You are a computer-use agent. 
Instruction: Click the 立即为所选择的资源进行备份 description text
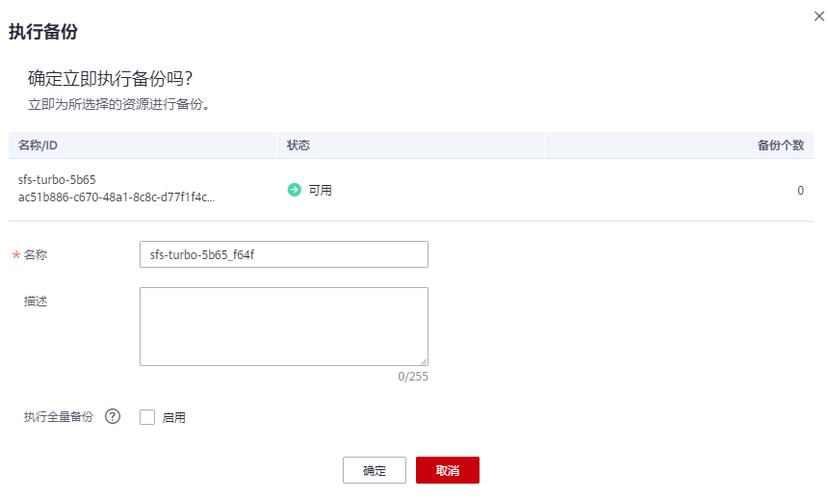119,104
